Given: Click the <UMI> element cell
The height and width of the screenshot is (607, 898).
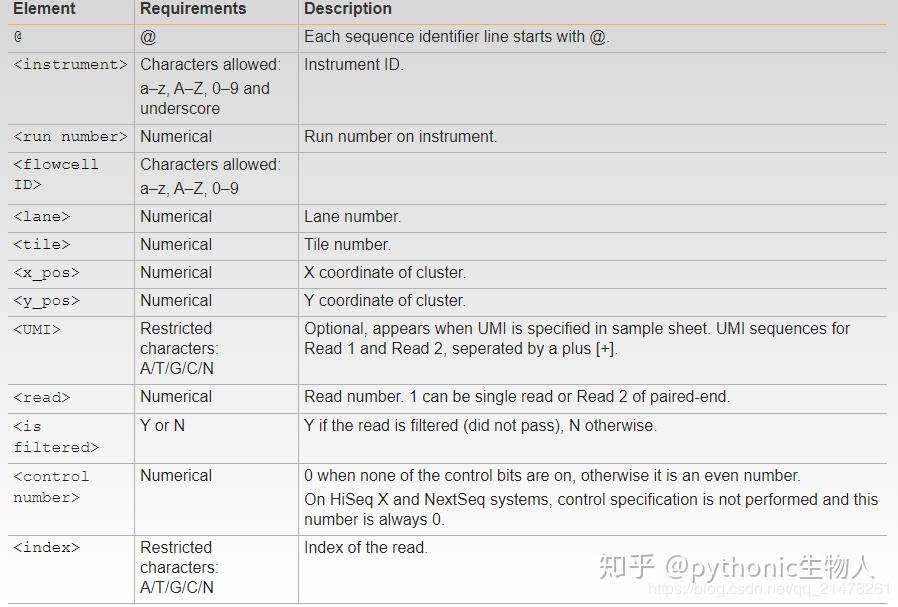Looking at the screenshot, I should tap(37, 329).
